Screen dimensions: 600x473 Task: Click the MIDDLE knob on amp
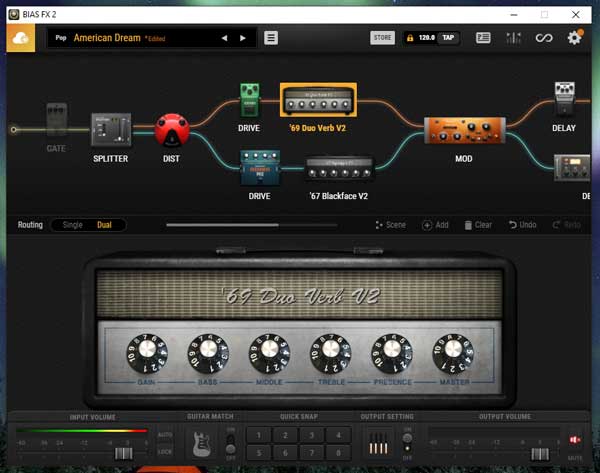[x=269, y=353]
